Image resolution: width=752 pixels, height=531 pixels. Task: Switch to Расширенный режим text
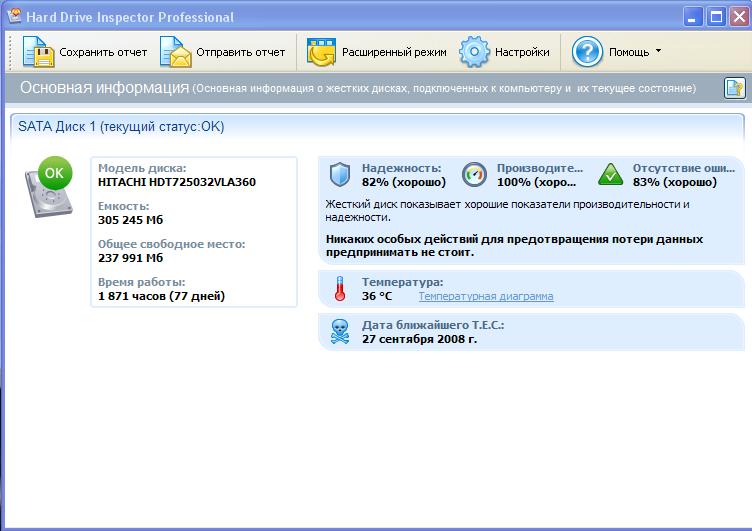point(394,52)
